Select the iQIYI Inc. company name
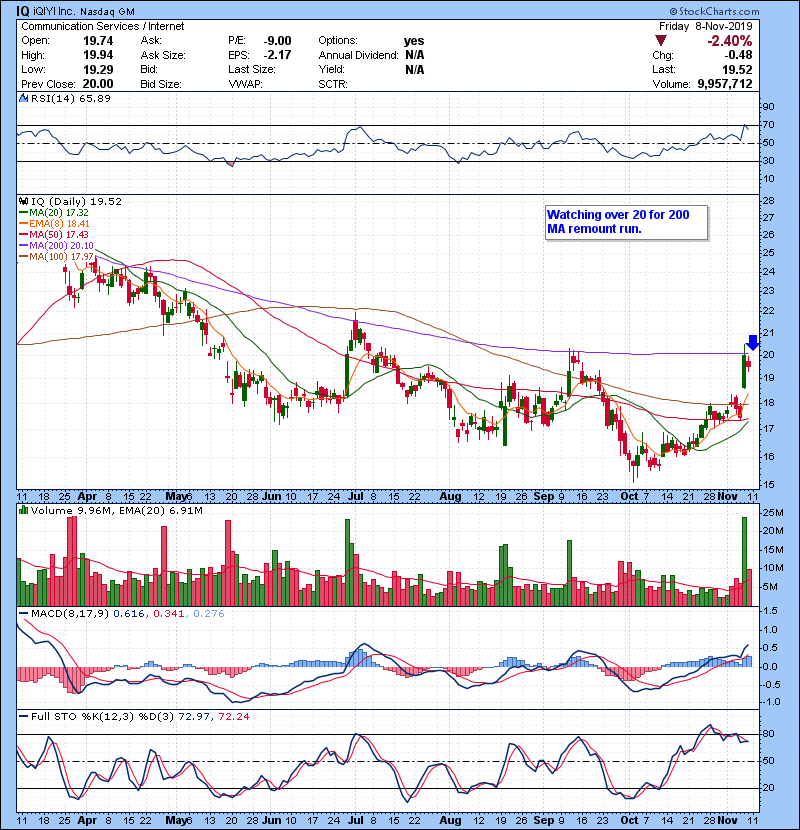 click(x=55, y=12)
